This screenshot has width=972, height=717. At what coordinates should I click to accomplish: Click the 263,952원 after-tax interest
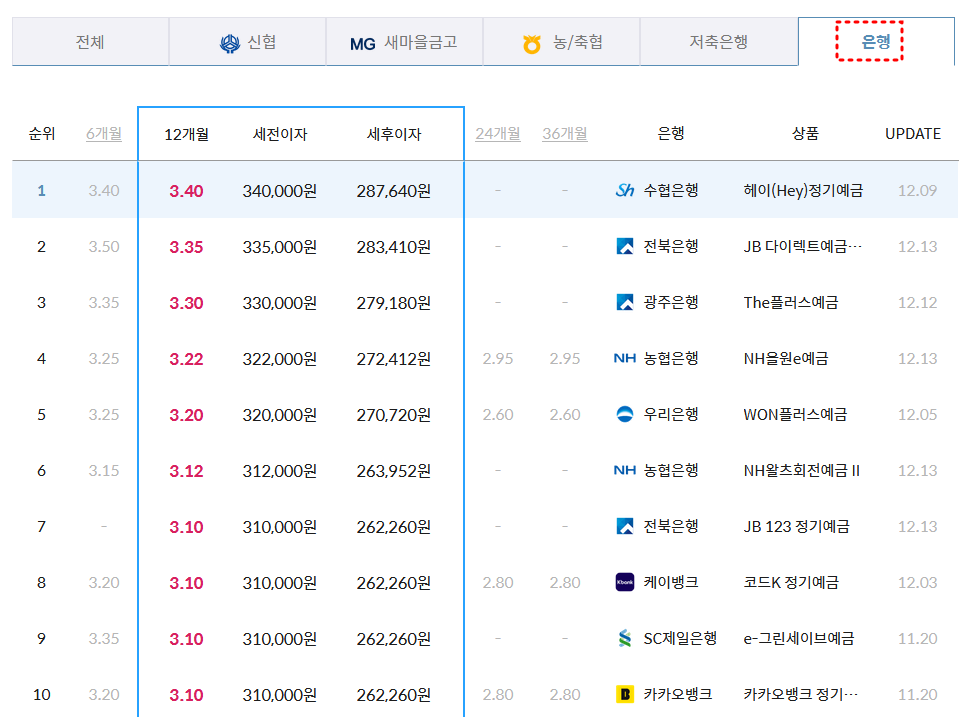point(394,471)
